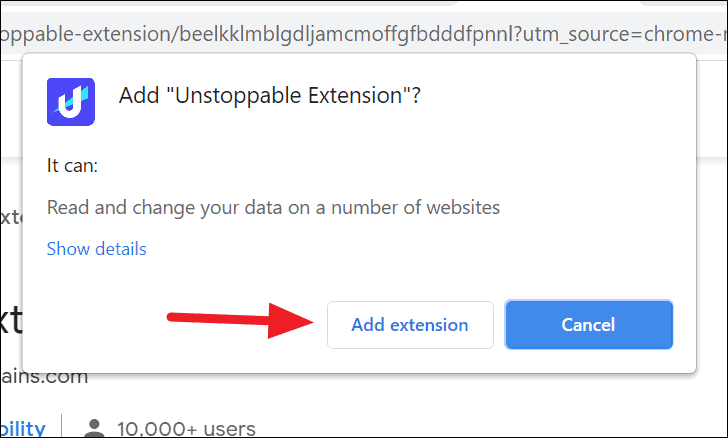
Task: Cancel the extension install prompt
Action: coord(589,325)
